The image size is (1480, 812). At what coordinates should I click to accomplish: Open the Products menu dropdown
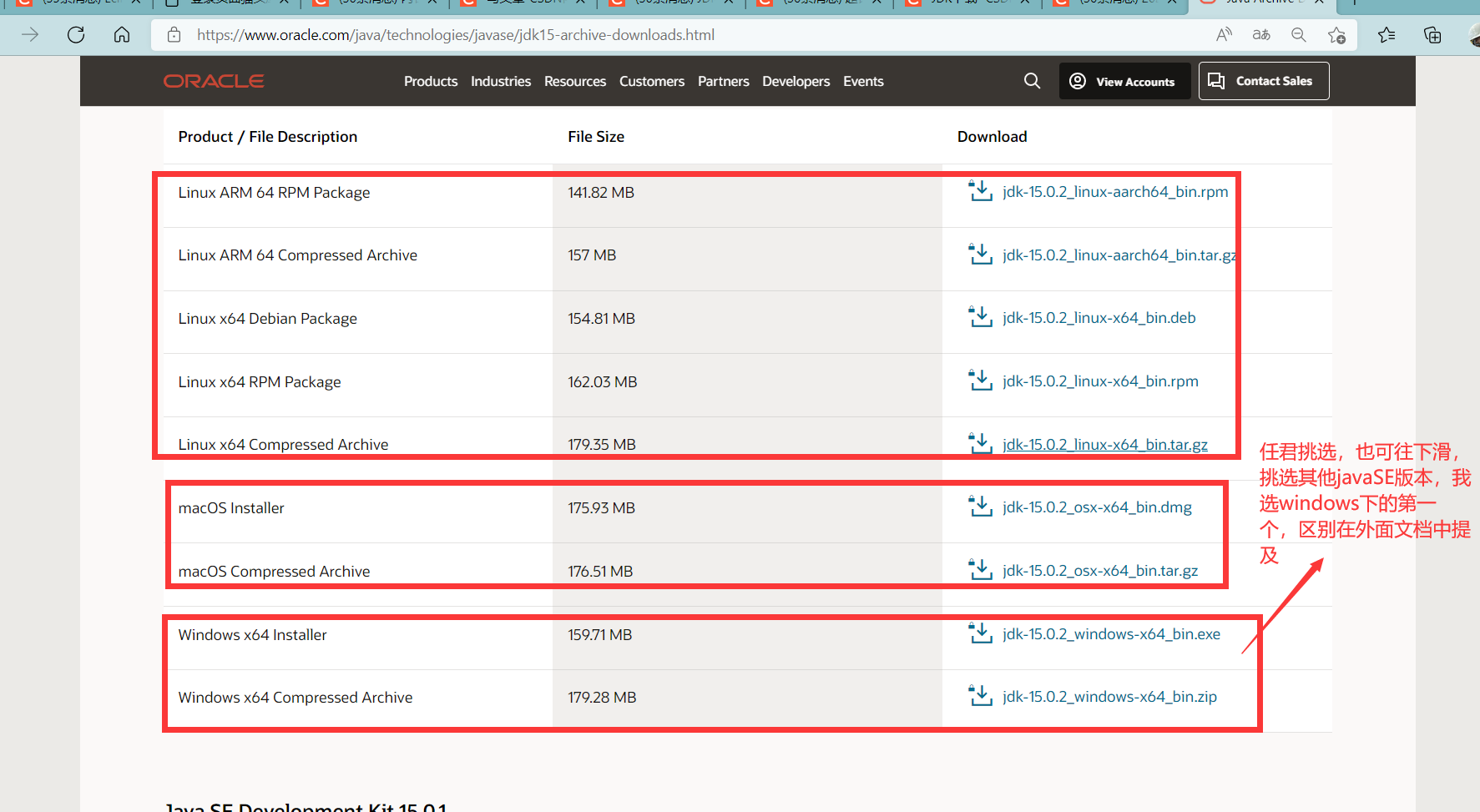pos(431,80)
